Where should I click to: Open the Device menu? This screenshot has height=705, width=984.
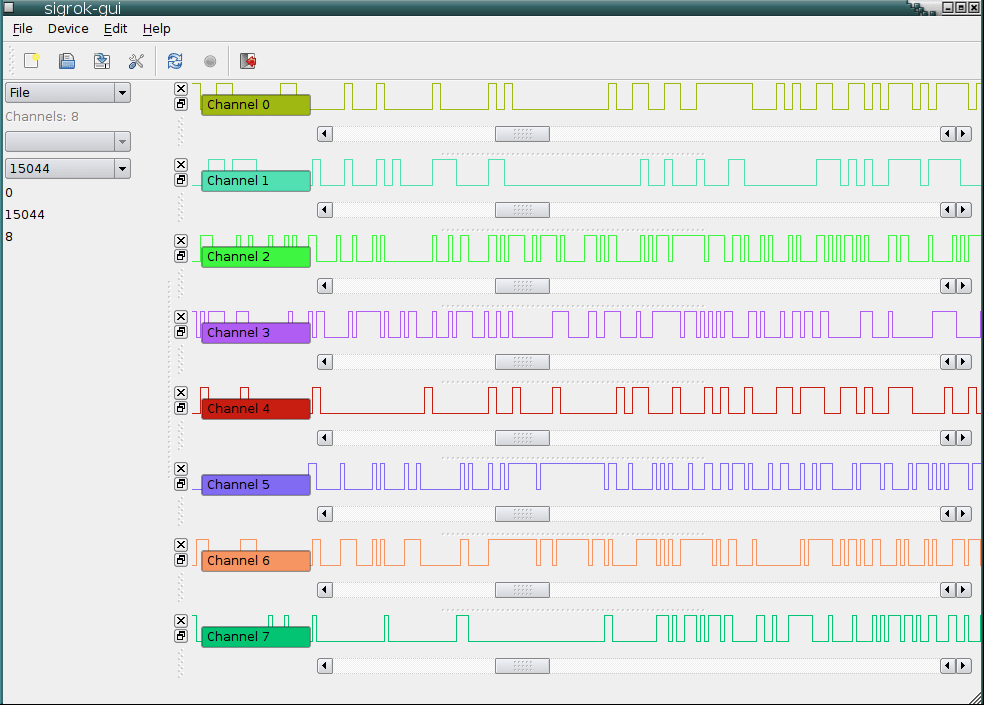click(x=68, y=29)
